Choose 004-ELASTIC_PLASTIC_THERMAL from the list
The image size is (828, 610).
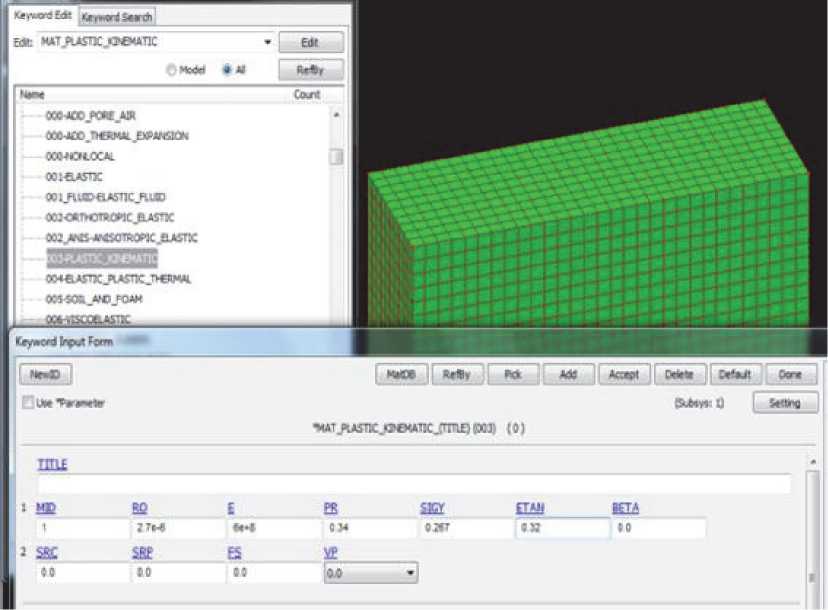click(x=118, y=279)
